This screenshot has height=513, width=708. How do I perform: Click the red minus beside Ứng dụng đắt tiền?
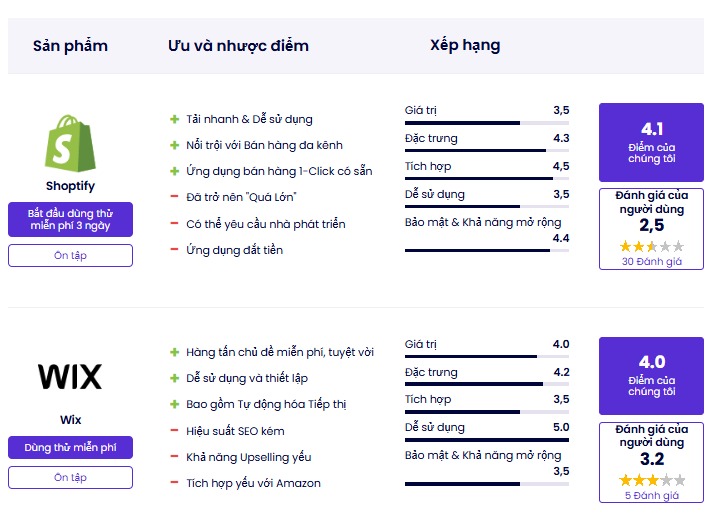pyautogui.click(x=174, y=249)
